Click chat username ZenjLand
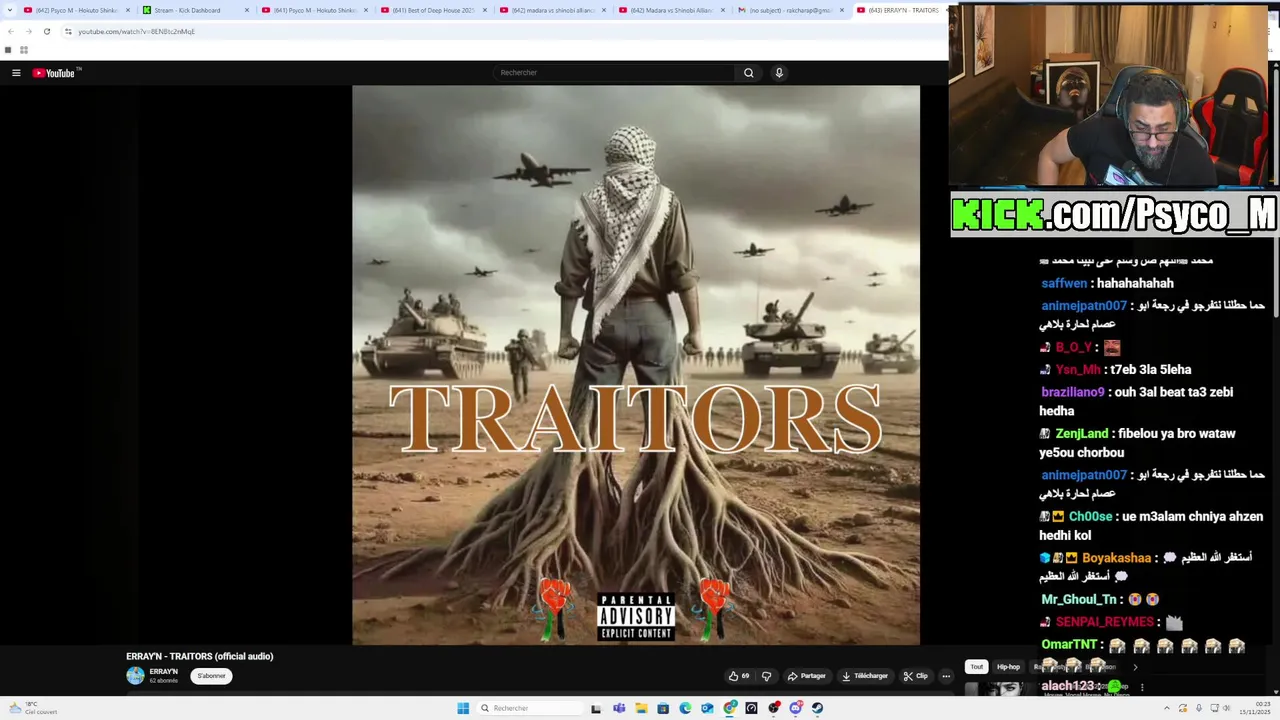Image resolution: width=1280 pixels, height=720 pixels. (1082, 434)
